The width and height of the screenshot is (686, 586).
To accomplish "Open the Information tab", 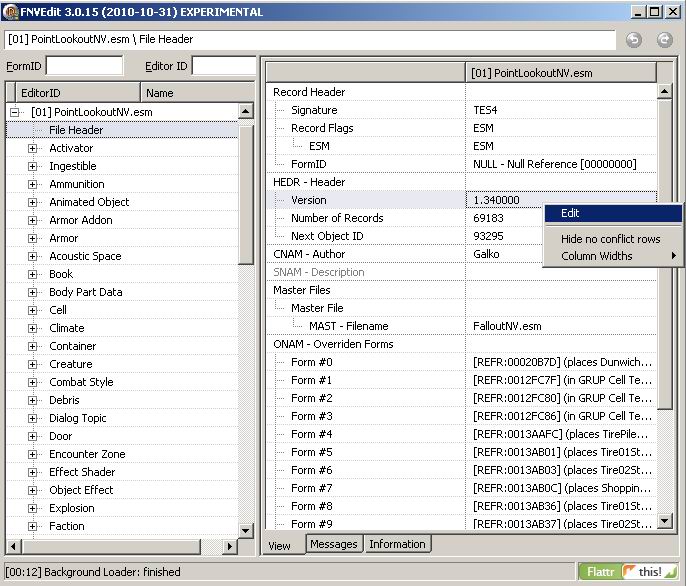I will 397,544.
